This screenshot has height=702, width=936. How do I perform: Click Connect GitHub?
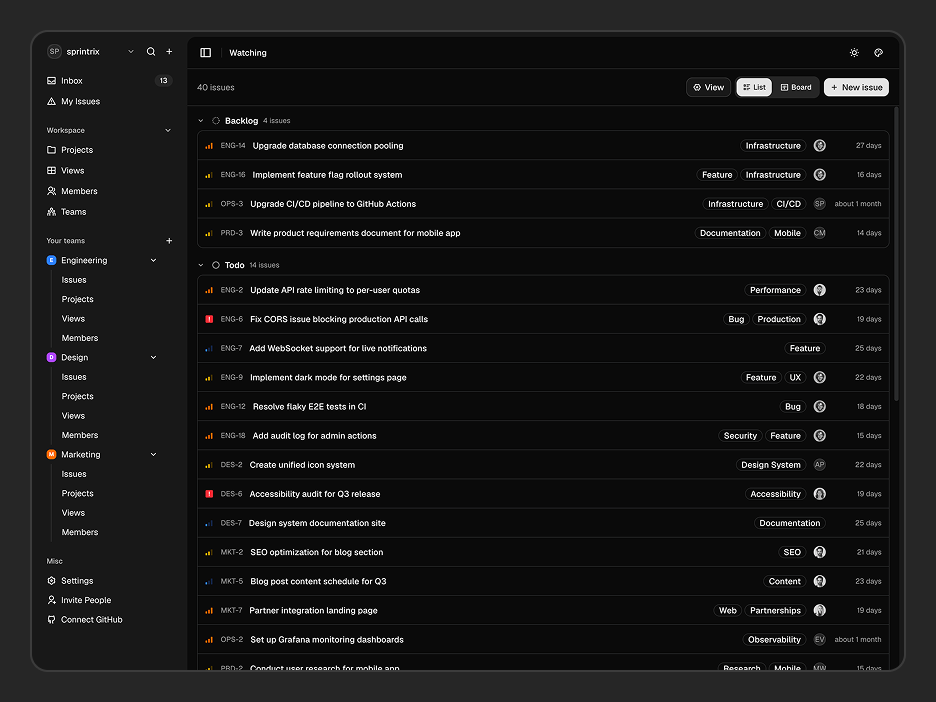109,620
